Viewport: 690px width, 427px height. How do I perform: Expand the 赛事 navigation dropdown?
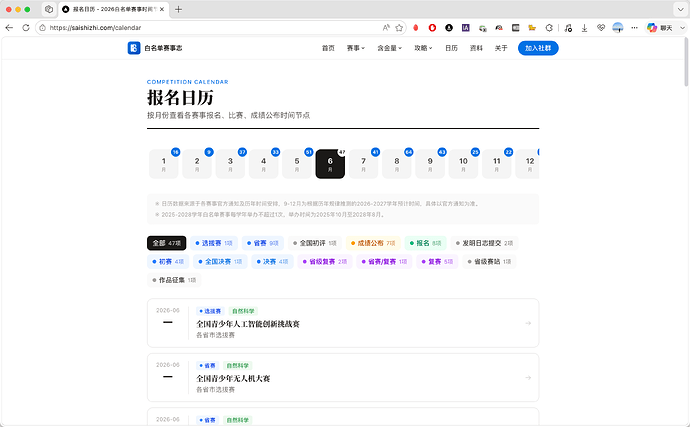pyautogui.click(x=356, y=48)
